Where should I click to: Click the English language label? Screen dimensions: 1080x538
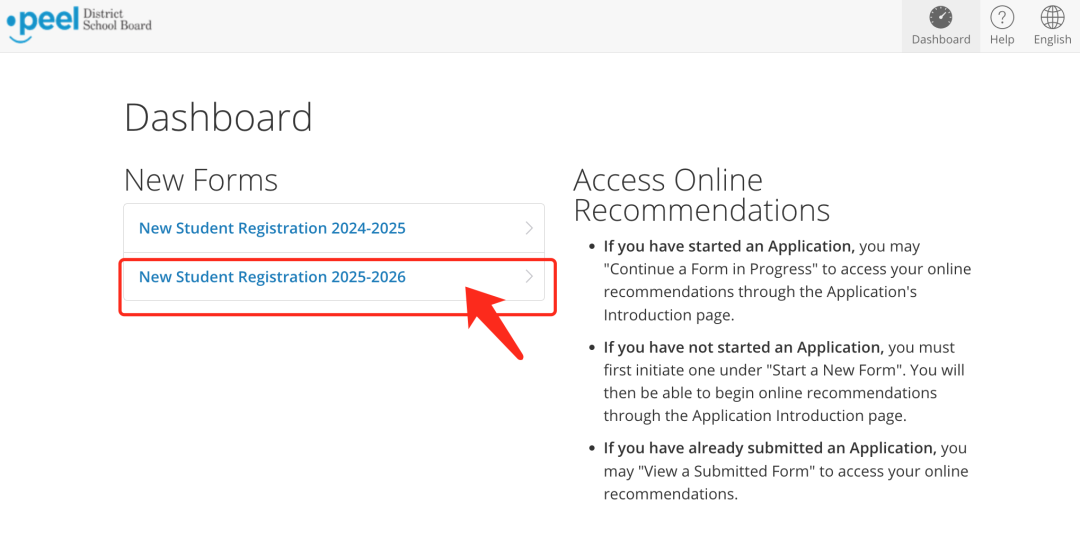pos(1052,40)
